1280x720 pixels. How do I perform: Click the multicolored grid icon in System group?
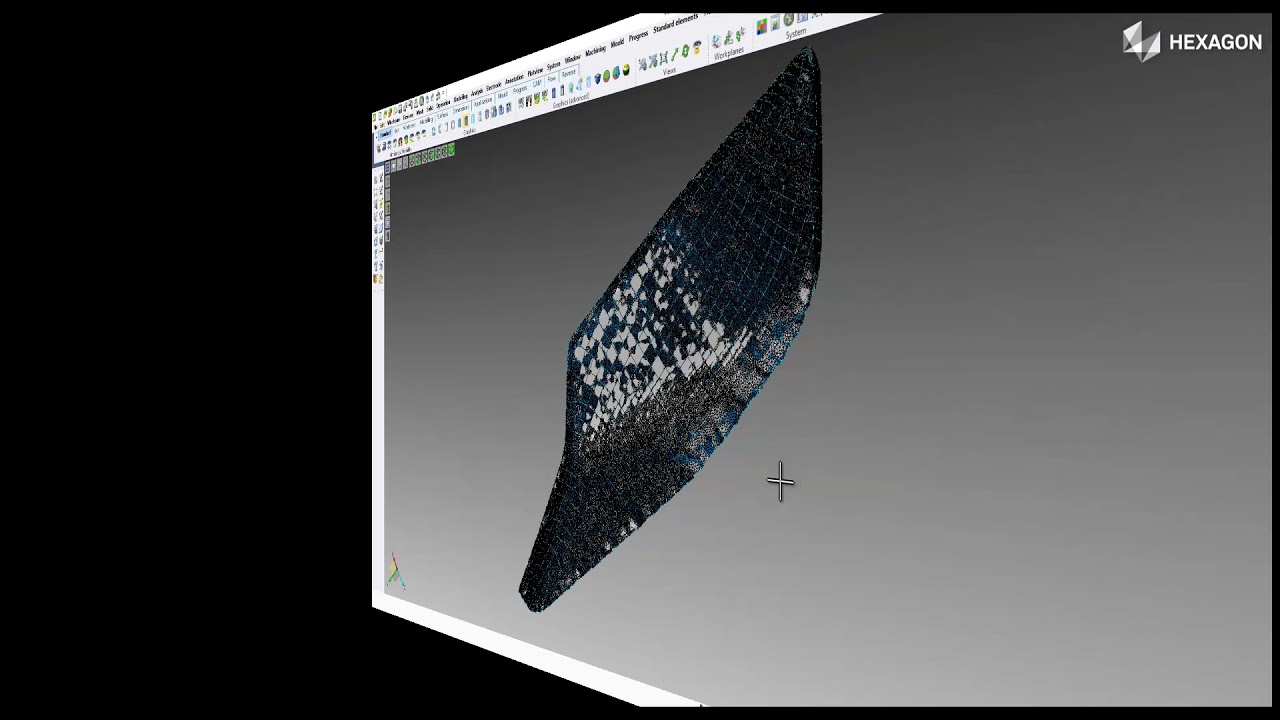coord(762,27)
